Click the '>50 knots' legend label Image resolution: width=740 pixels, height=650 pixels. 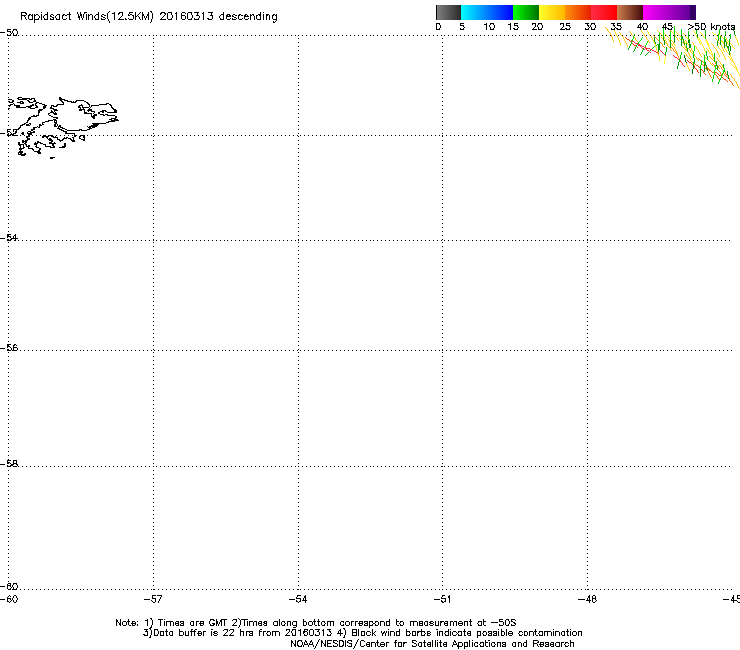pos(711,27)
